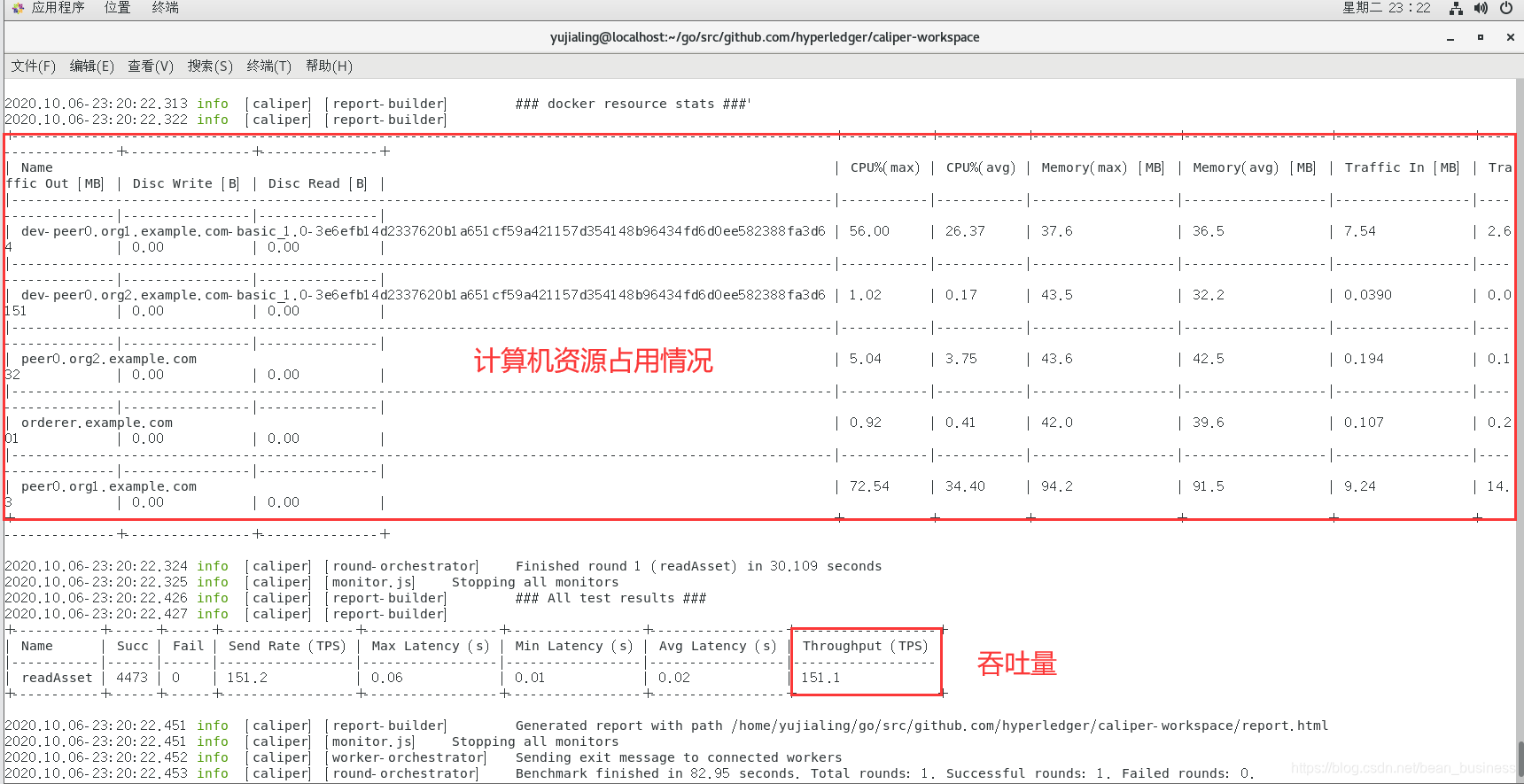Click traffic in value 9.24

pyautogui.click(x=1360, y=486)
